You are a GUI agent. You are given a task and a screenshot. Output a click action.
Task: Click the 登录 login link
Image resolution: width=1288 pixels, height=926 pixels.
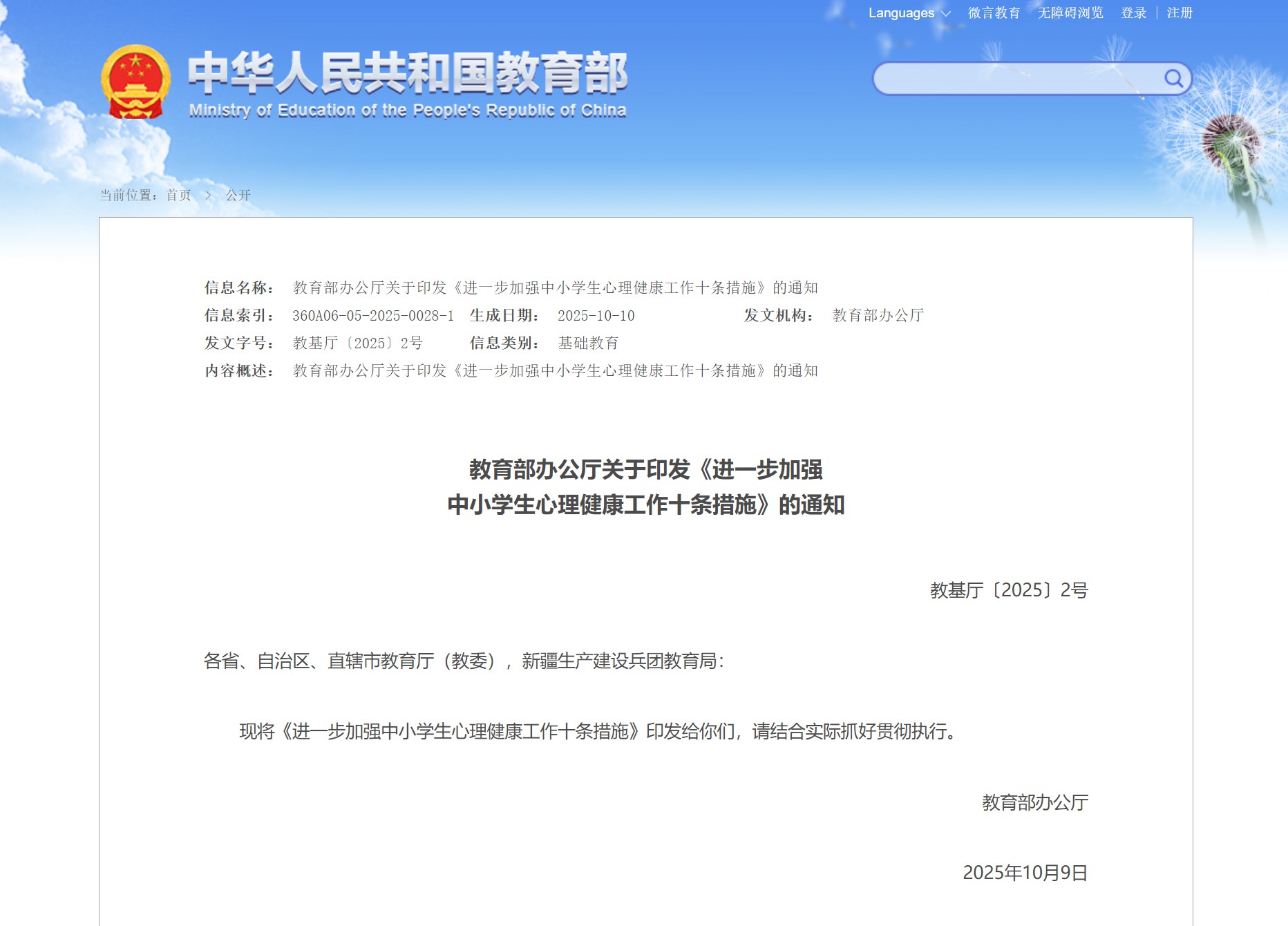click(1133, 13)
